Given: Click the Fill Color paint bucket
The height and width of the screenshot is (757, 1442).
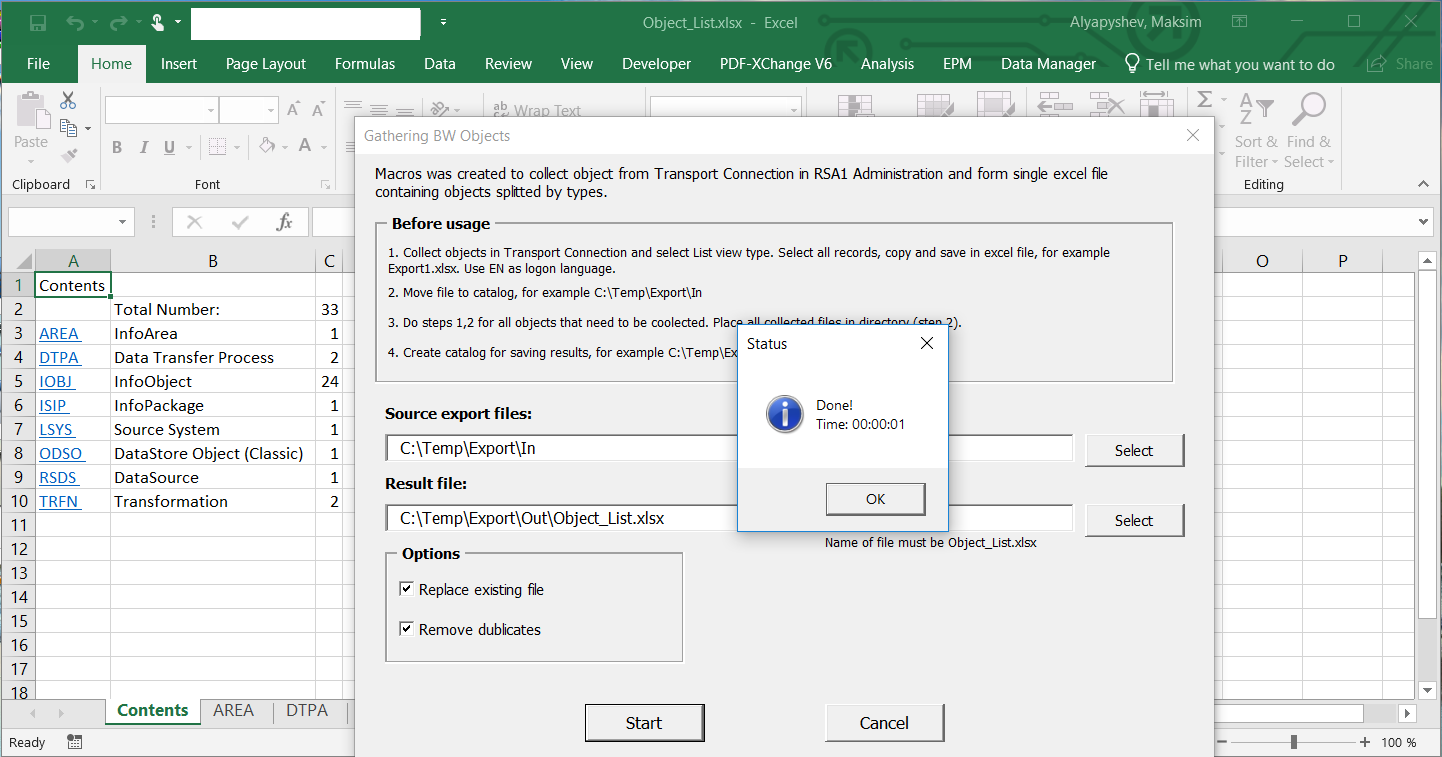Looking at the screenshot, I should click(267, 146).
